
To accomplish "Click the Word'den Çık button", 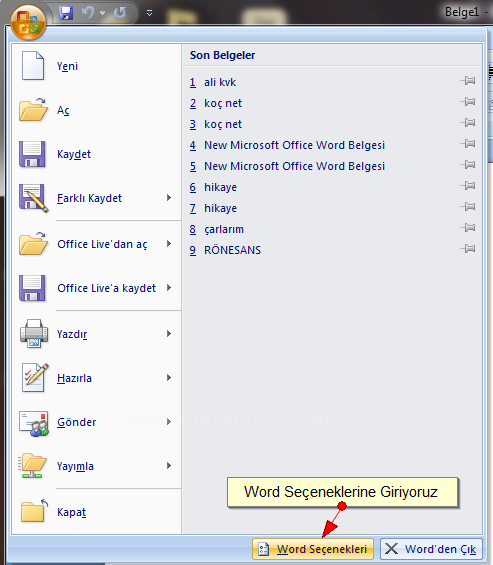I will click(431, 549).
